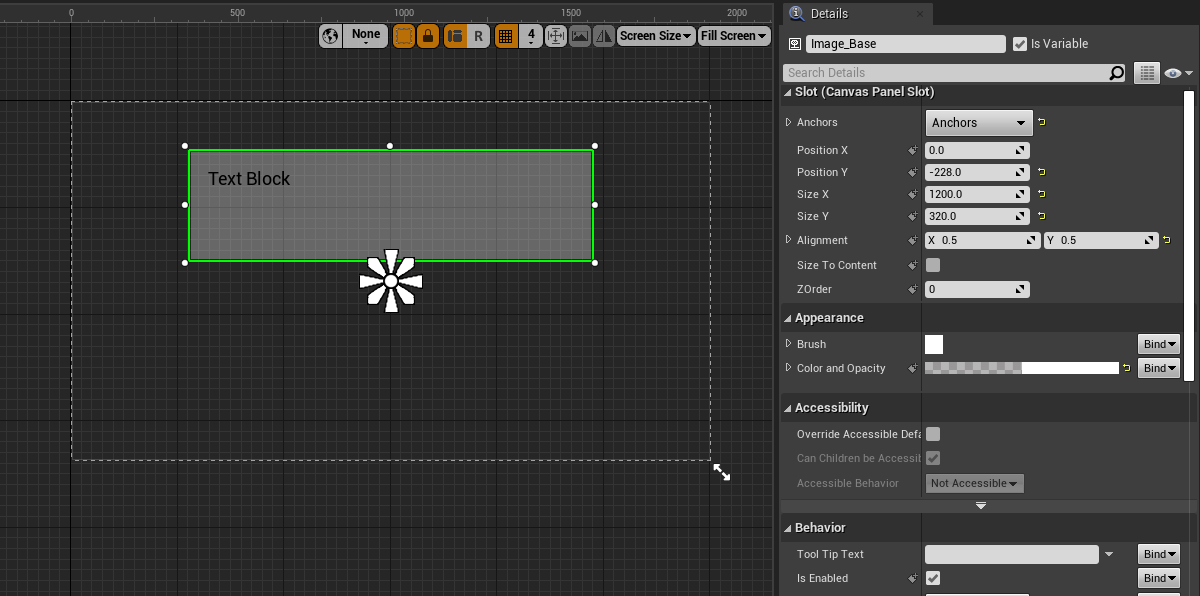This screenshot has height=596, width=1200.
Task: Click the zoom to fit icon
Action: pos(555,36)
